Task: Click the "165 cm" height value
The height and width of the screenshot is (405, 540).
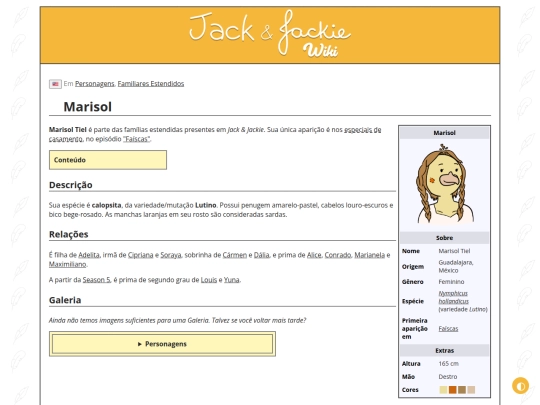Action: pos(448,363)
